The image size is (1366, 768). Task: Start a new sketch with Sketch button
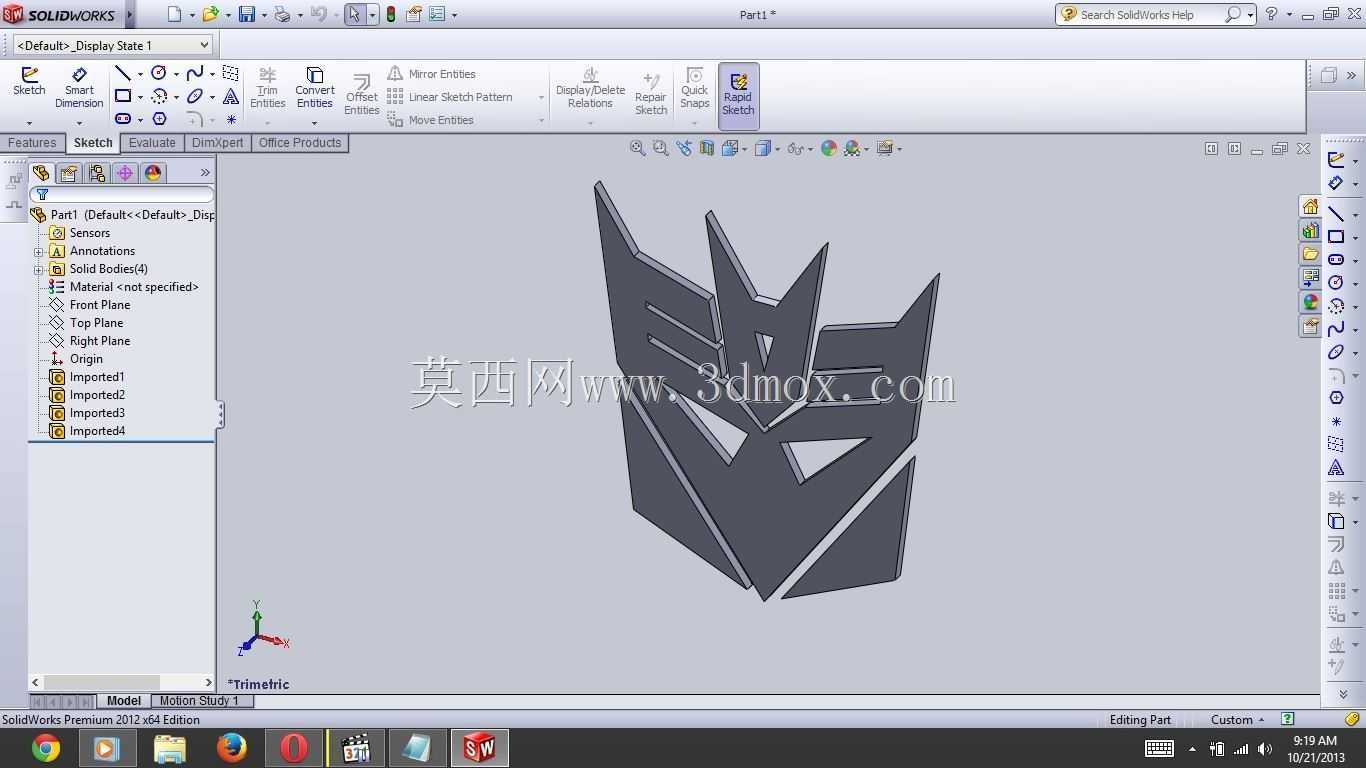pyautogui.click(x=29, y=82)
